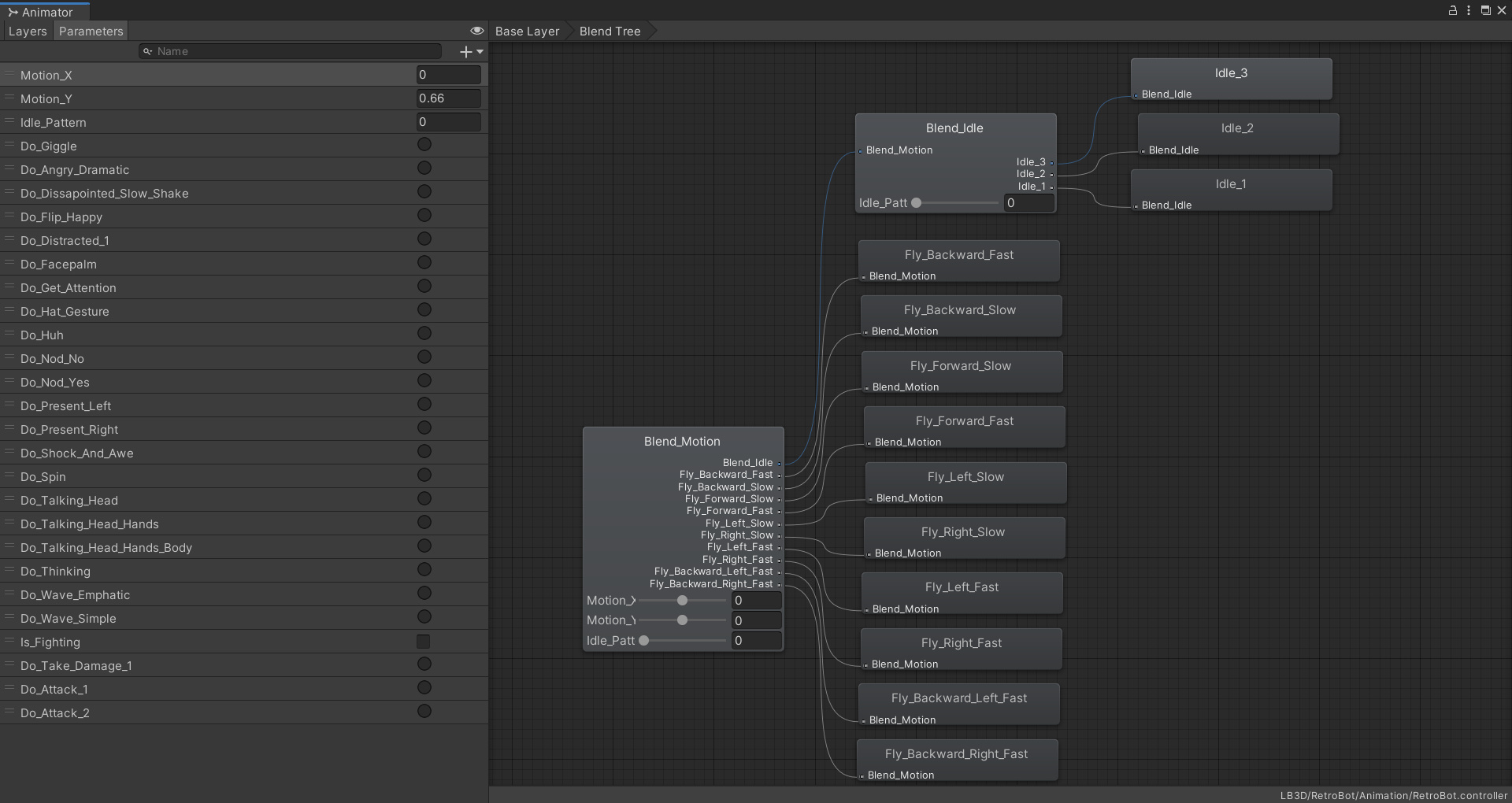The width and height of the screenshot is (1512, 803).
Task: Click the drag handle beside Do_Wave_Simple parameter
Action: click(x=9, y=618)
